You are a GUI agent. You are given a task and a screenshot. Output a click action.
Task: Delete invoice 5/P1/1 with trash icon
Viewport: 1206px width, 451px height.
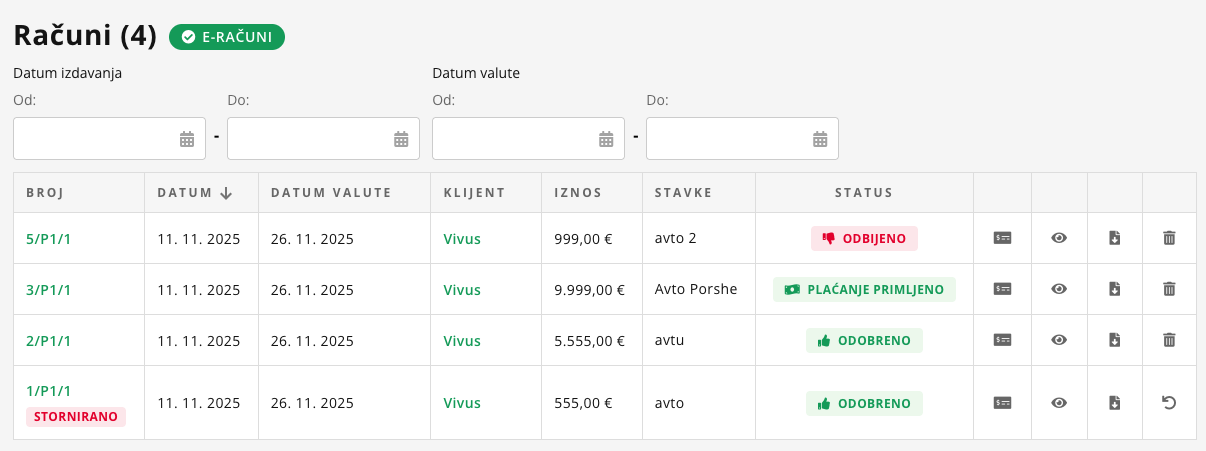1169,238
